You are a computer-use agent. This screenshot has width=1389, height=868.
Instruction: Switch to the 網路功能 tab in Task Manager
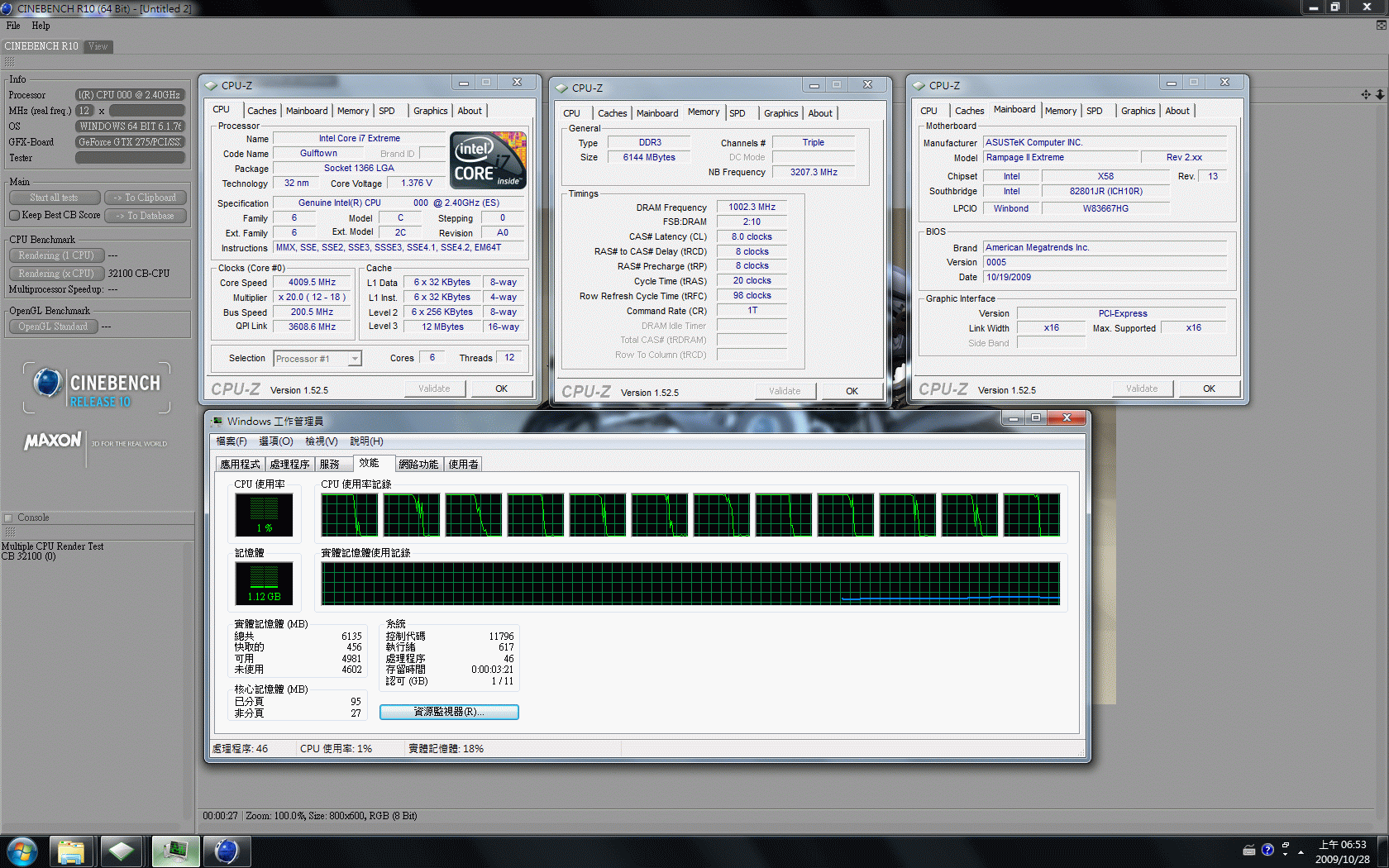pyautogui.click(x=418, y=465)
